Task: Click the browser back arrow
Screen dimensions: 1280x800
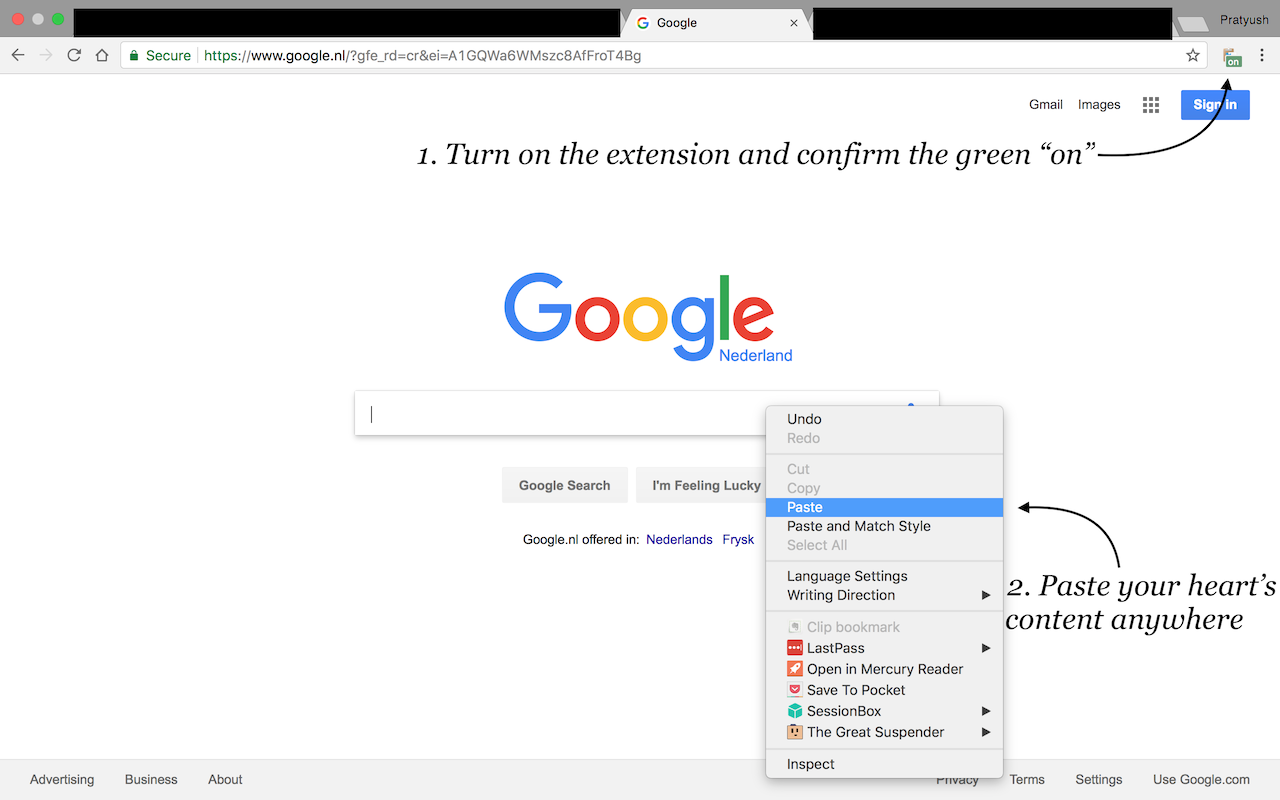Action: coord(17,55)
